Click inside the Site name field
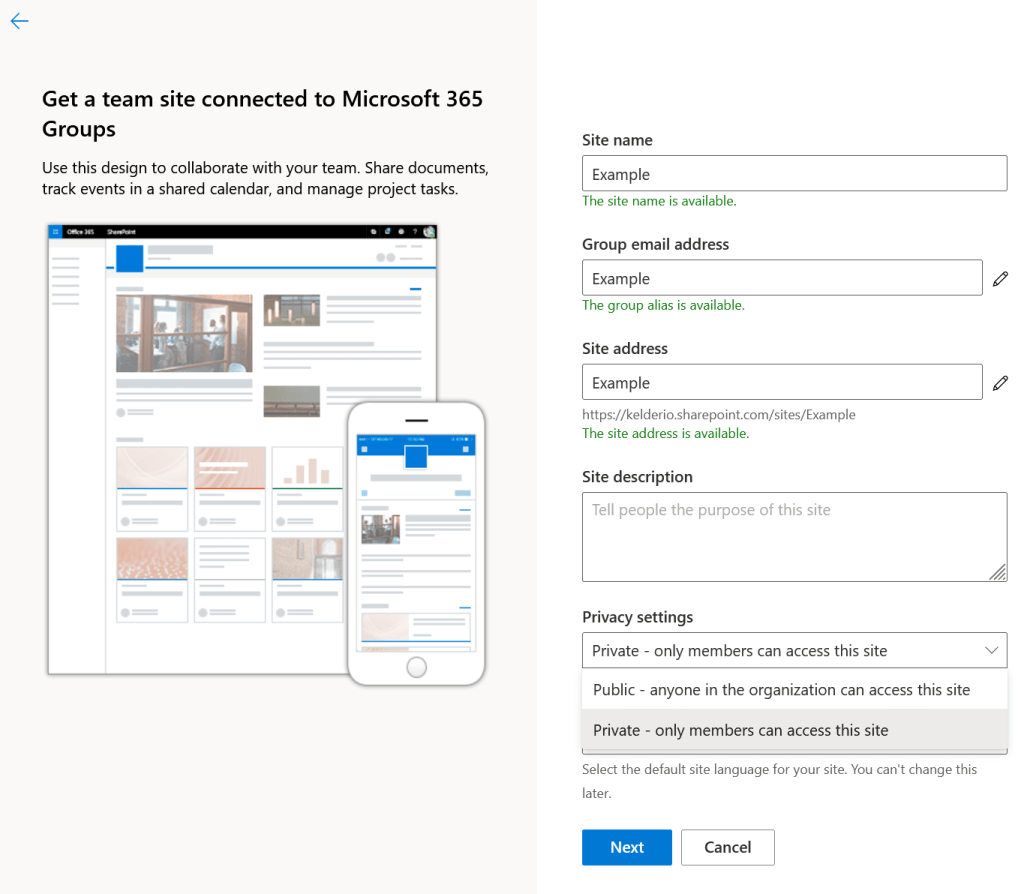This screenshot has width=1024, height=894. [794, 173]
